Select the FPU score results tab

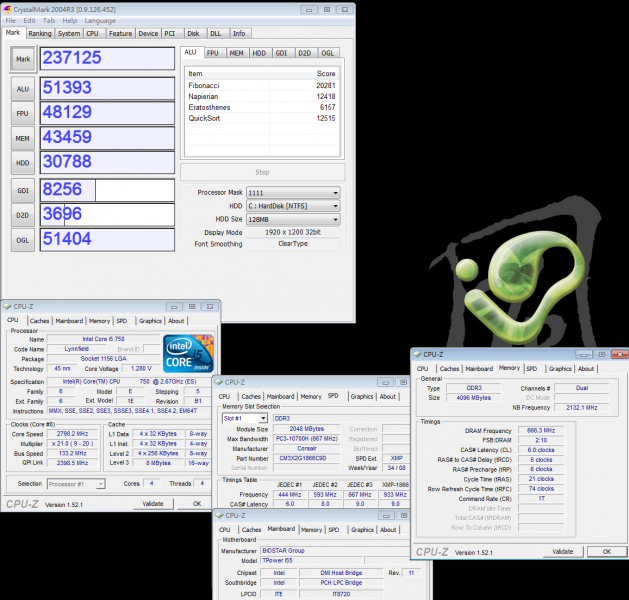(214, 52)
